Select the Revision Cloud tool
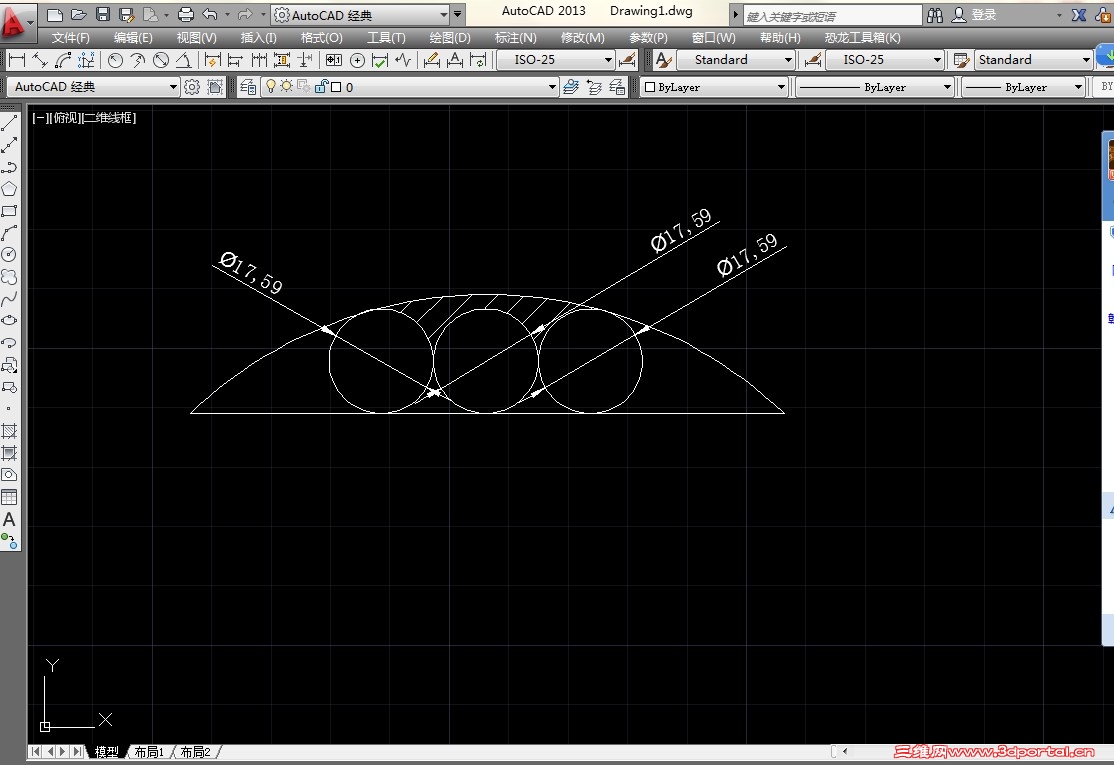 tap(9, 277)
